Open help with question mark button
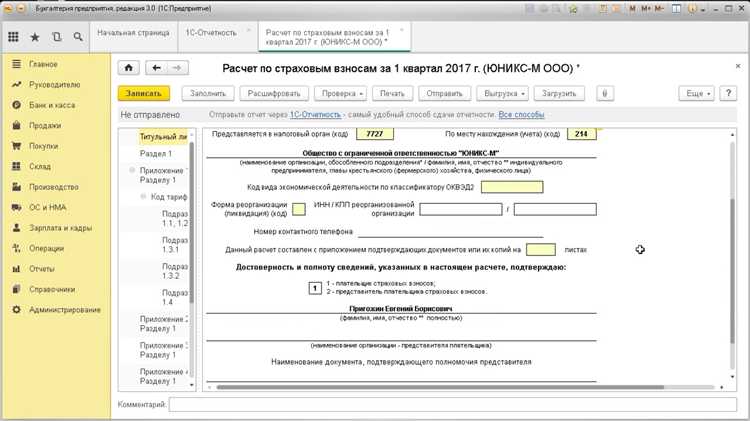 (x=728, y=93)
